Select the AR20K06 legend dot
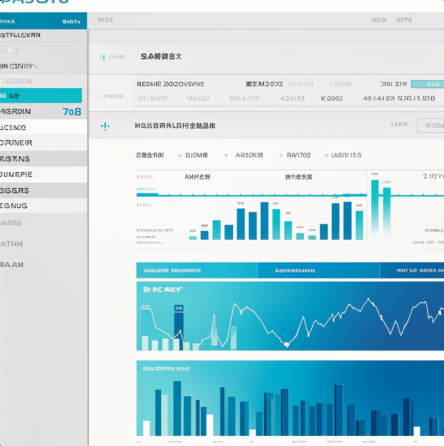The height and width of the screenshot is (446, 444). 226,155
